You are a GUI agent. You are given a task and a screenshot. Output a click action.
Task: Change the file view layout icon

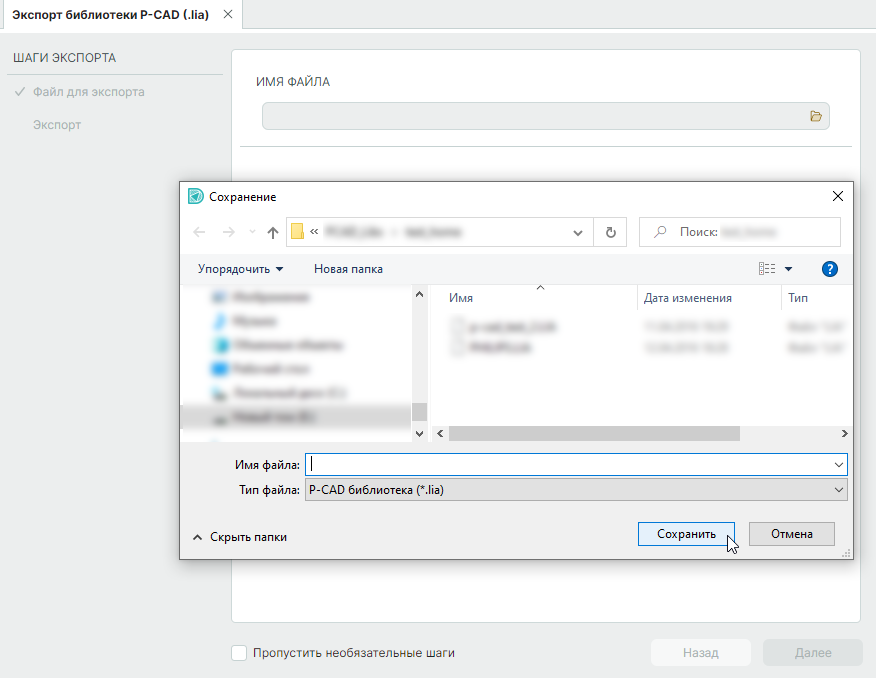(x=766, y=269)
